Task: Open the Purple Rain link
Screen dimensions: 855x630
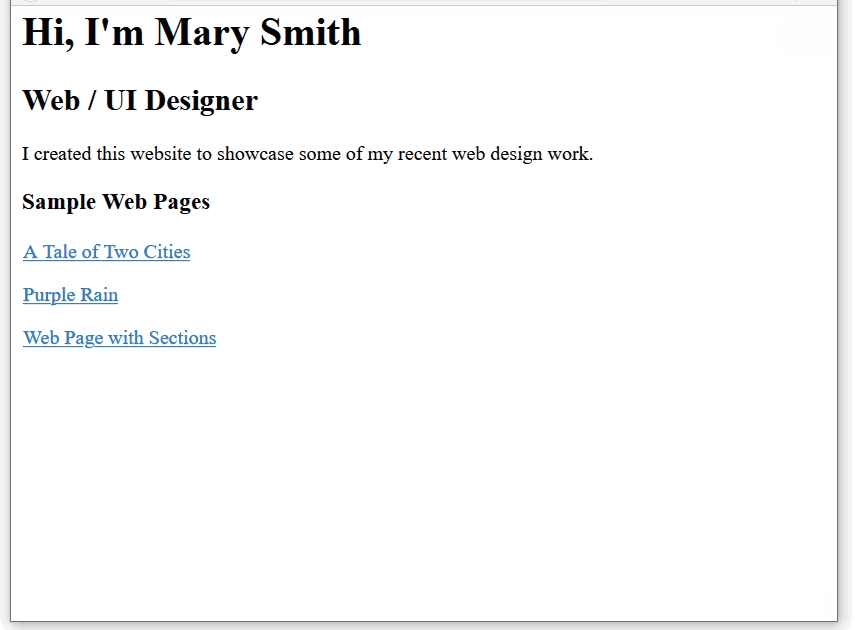Action: 70,295
